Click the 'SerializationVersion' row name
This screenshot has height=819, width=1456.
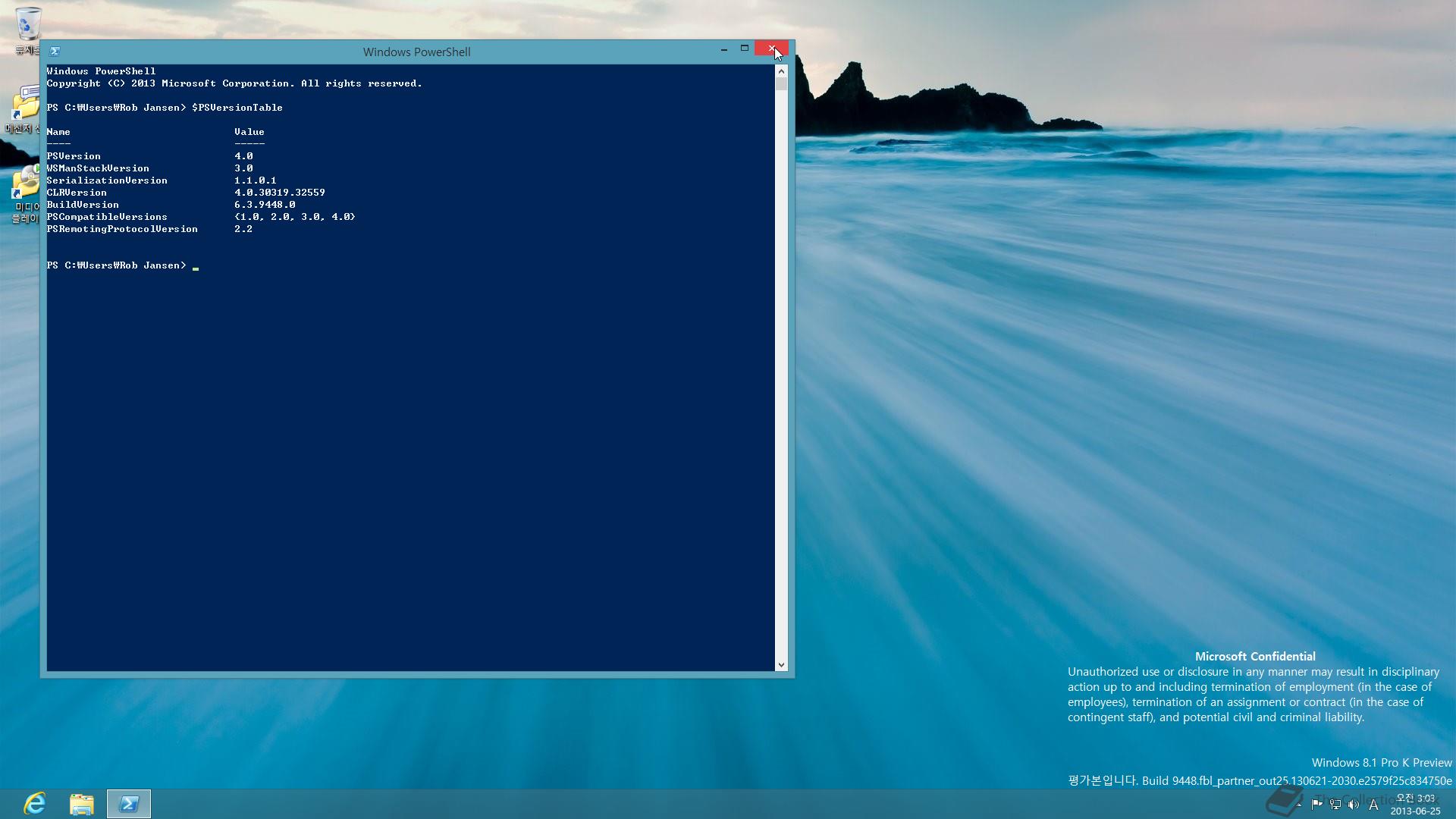pos(107,180)
